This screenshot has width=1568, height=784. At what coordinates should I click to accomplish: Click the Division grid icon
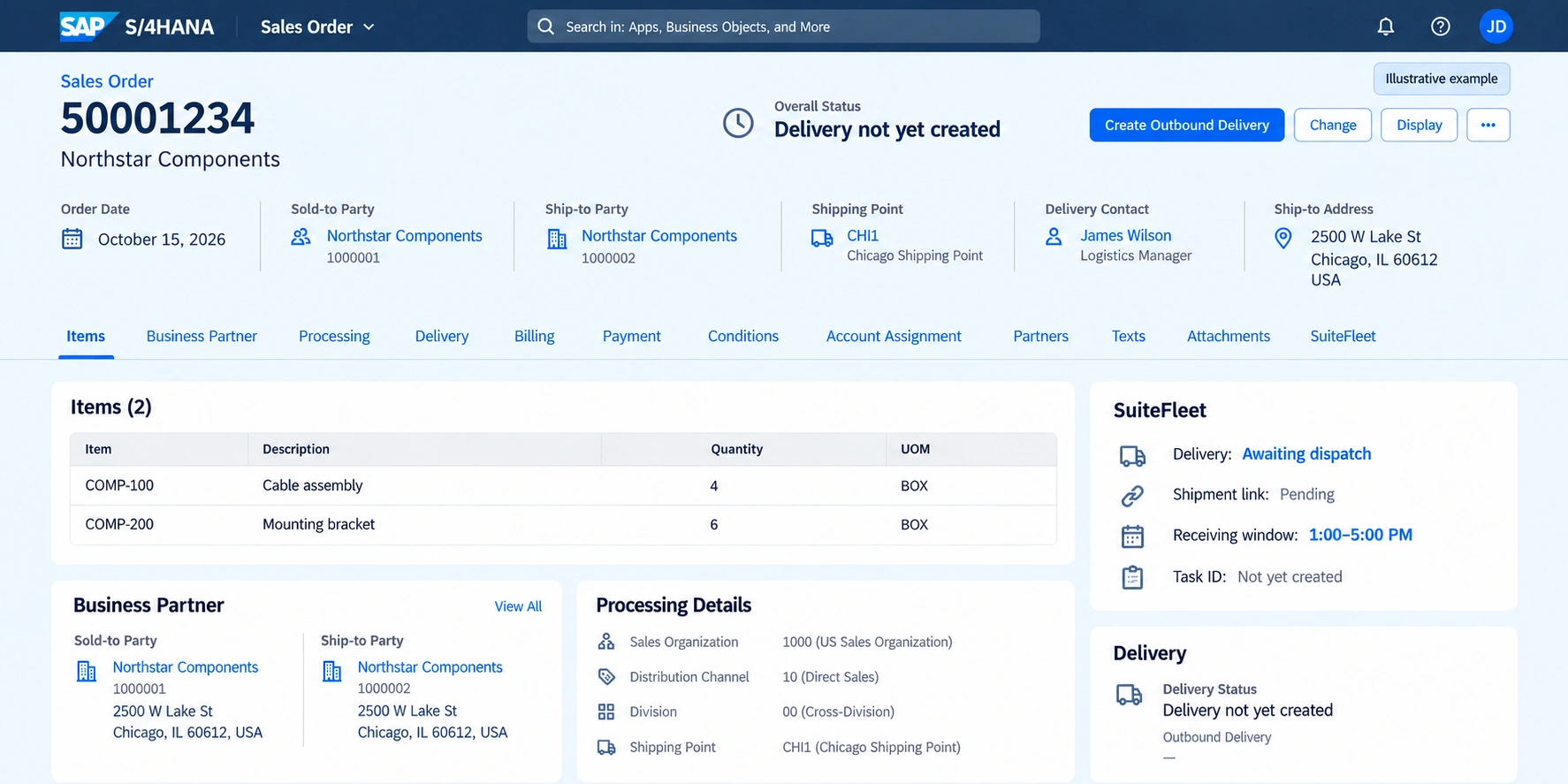pos(606,712)
